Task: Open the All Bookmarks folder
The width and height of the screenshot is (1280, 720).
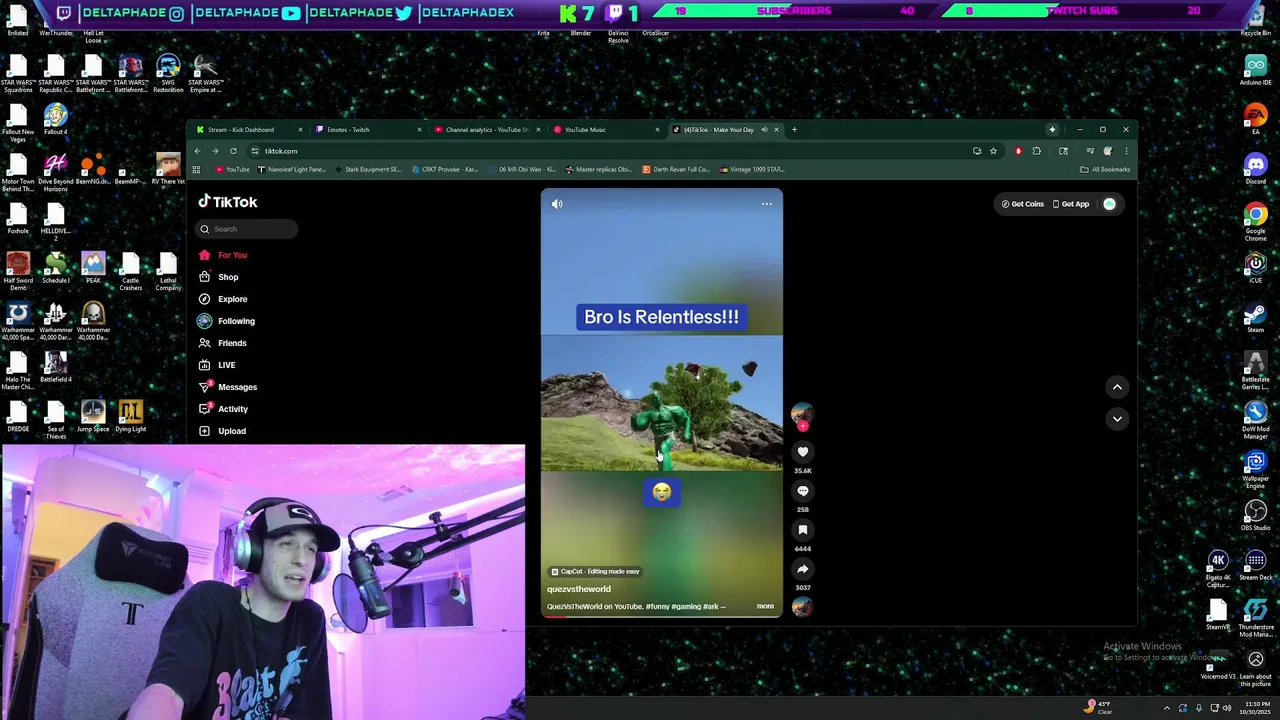Action: (x=1105, y=170)
